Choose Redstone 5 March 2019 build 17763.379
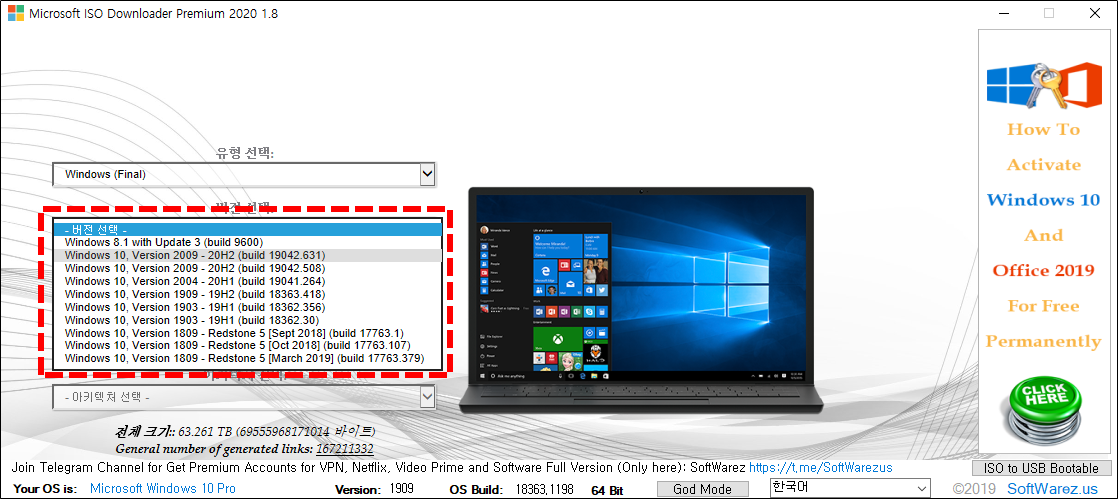This screenshot has width=1118, height=499. pyautogui.click(x=247, y=358)
